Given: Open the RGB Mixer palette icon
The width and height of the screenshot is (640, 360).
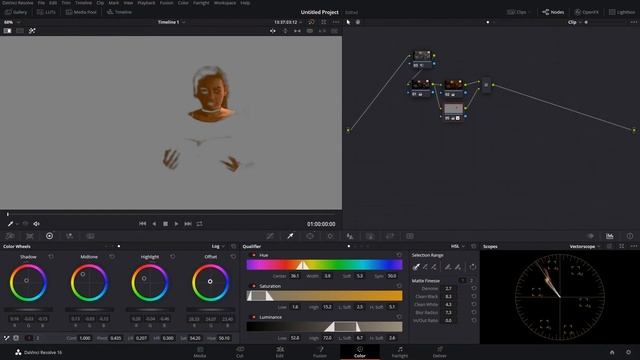Looking at the screenshot, I should click(x=70, y=236).
